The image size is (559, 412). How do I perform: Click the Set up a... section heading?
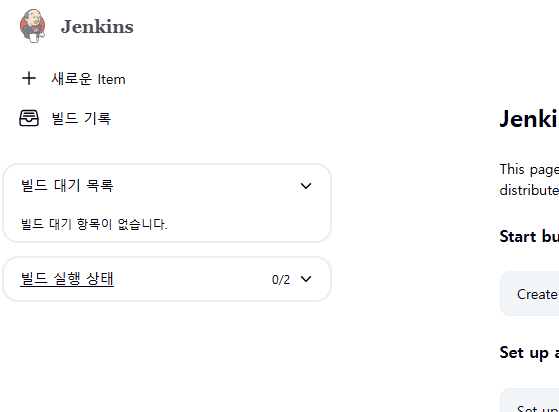point(529,353)
